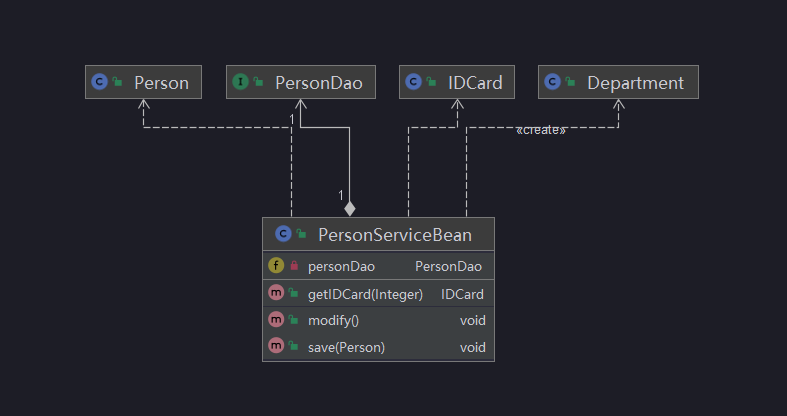Click the PersonServiceBean class header
This screenshot has height=416, width=787.
(378, 234)
